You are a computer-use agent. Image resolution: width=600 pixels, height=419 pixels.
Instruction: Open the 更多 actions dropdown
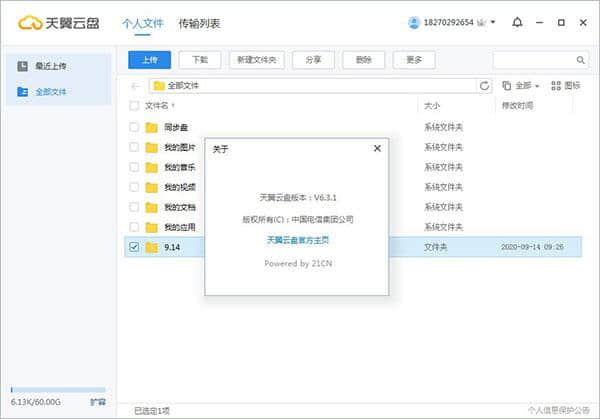tap(413, 60)
